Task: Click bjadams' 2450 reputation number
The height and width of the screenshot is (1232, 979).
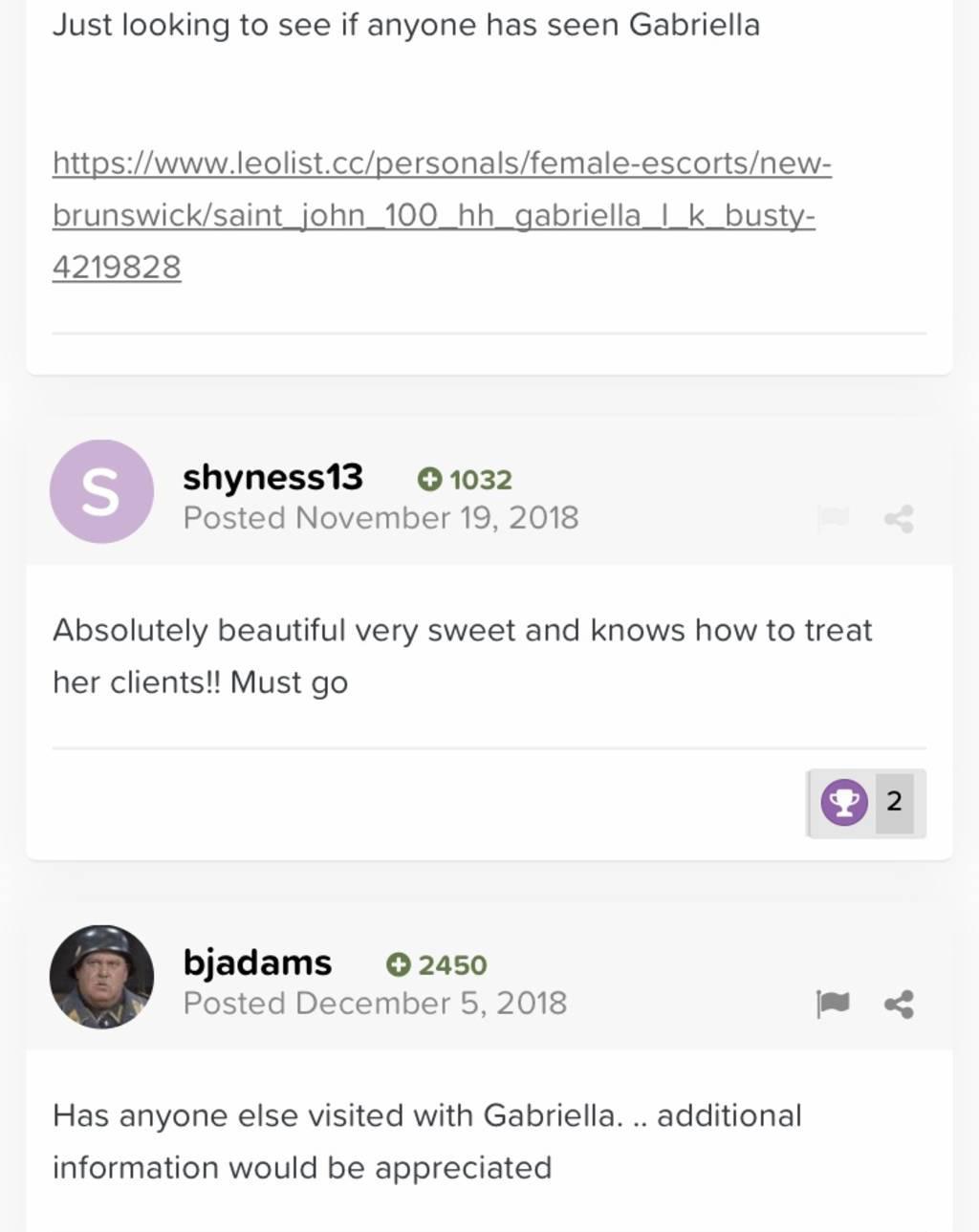Action: 452,965
